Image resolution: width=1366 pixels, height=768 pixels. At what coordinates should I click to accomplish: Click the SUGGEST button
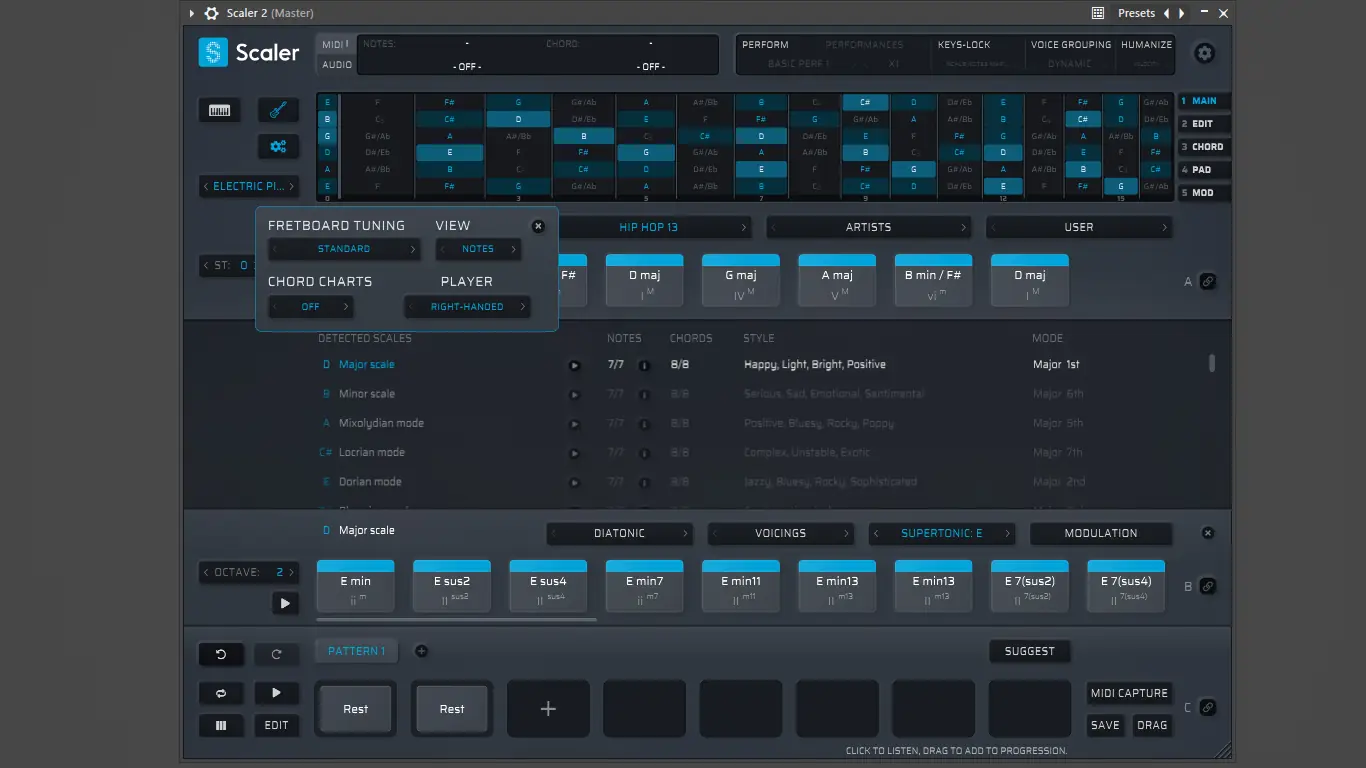[1030, 650]
